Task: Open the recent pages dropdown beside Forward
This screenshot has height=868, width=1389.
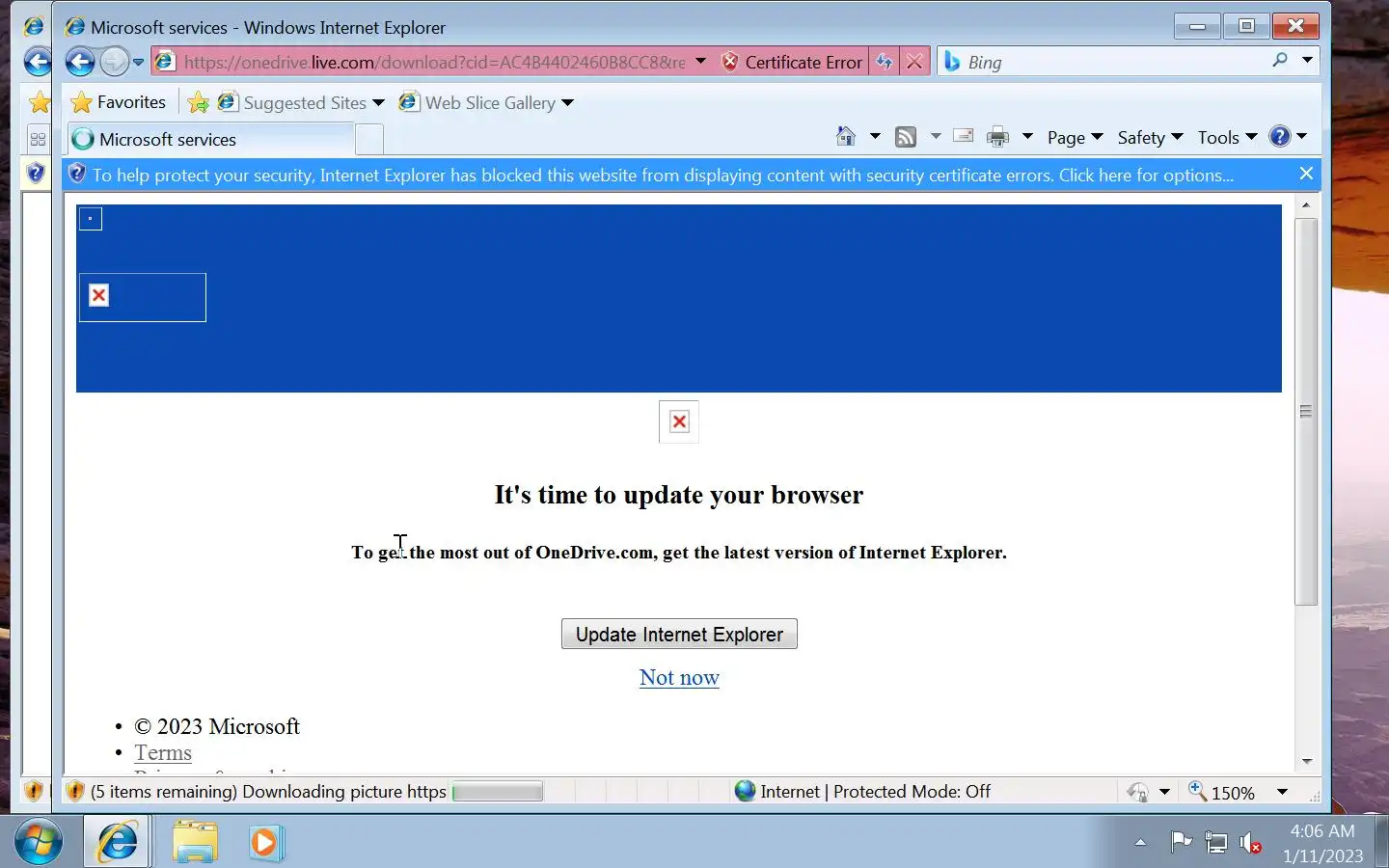Action: (138, 62)
